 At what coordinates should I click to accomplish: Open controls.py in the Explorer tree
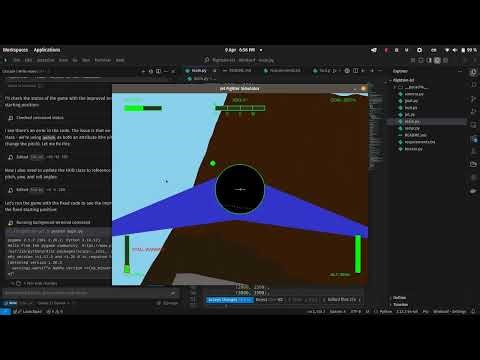tap(414, 94)
